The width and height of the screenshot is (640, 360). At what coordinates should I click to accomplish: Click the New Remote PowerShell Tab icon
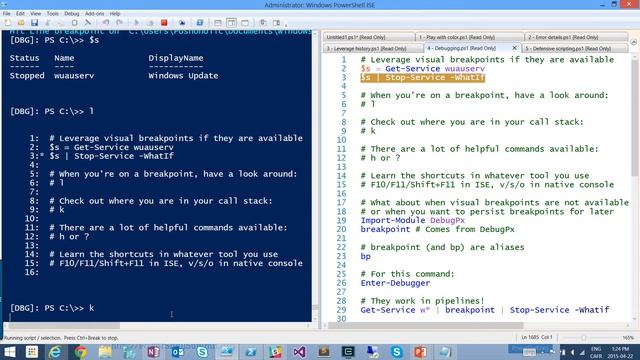click(182, 23)
